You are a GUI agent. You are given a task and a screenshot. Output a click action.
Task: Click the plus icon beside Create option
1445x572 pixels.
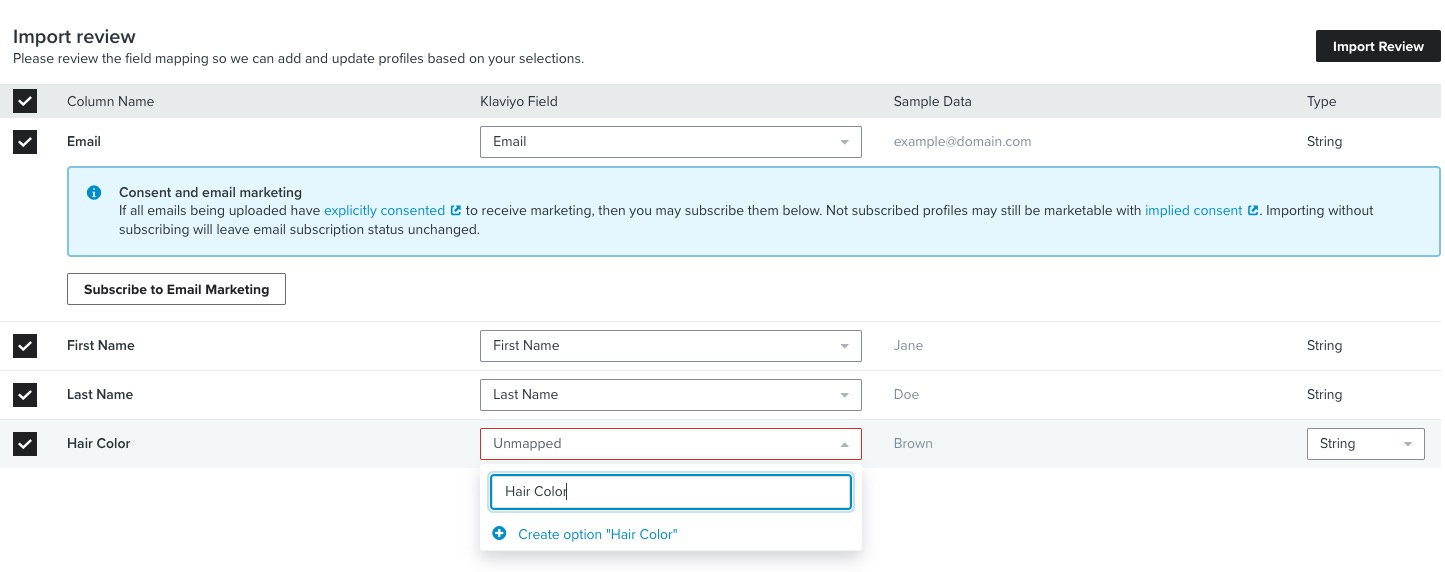[x=500, y=534]
